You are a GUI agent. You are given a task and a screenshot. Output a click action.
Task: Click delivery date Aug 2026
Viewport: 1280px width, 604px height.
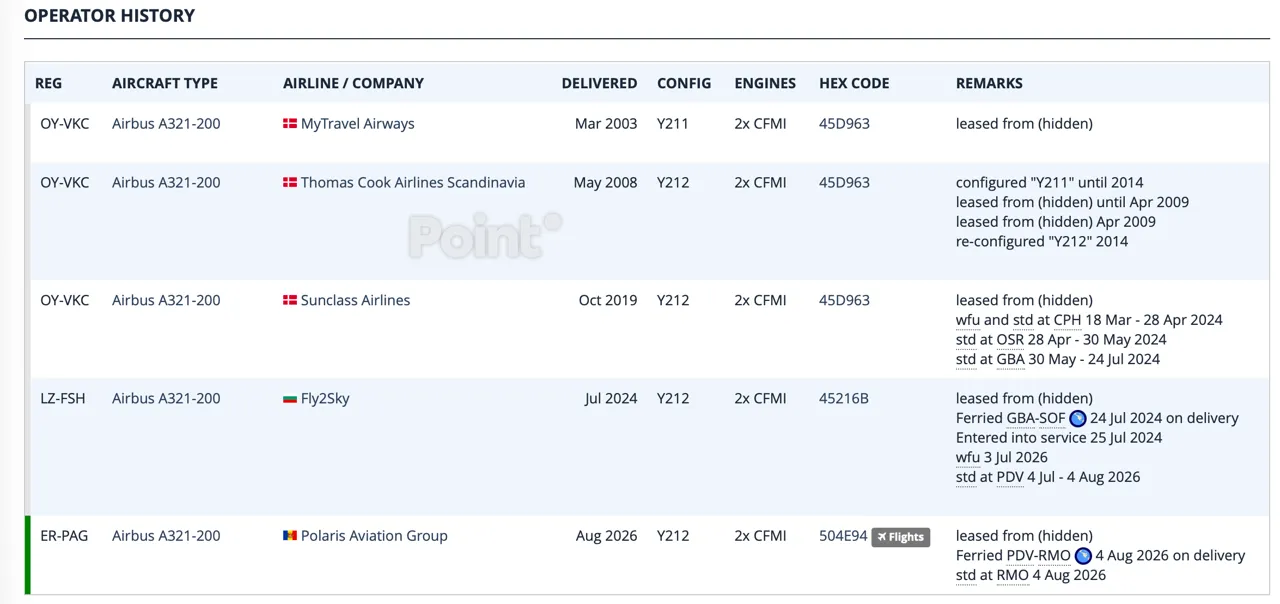607,536
